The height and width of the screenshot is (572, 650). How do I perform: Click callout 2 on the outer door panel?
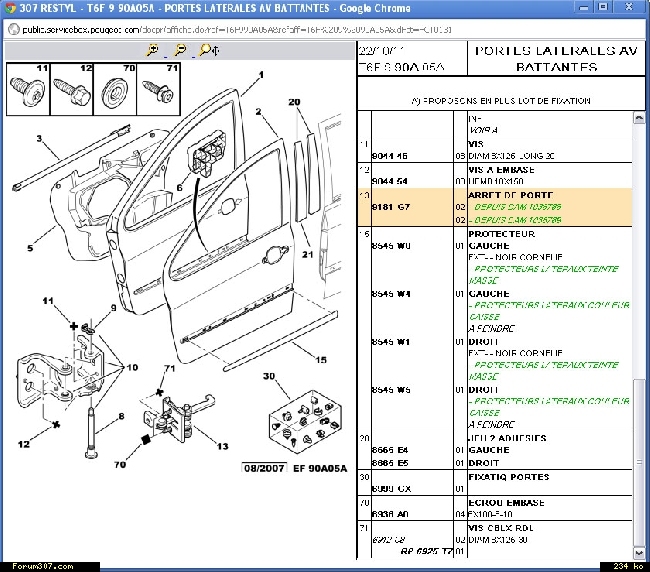(258, 111)
